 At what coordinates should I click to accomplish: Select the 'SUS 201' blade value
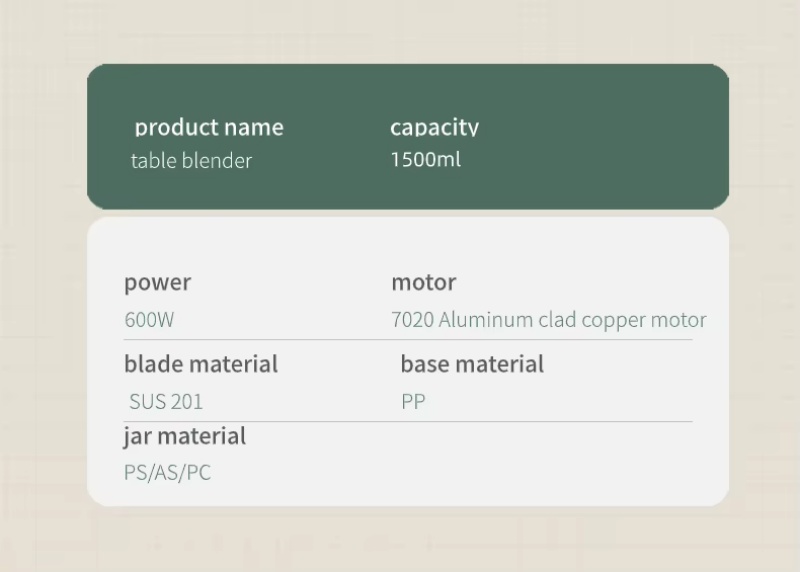166,402
